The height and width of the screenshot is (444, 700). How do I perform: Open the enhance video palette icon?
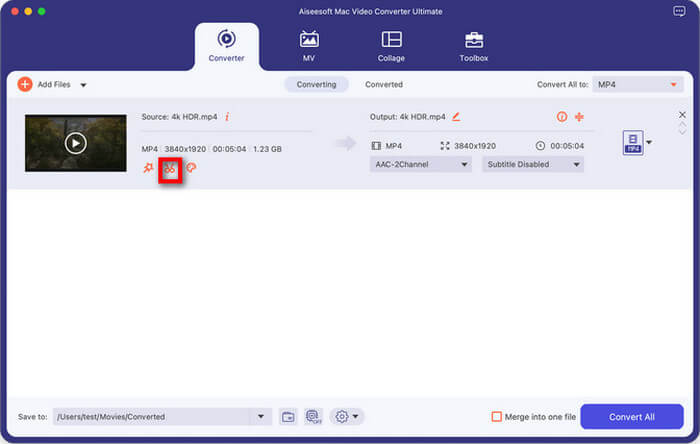click(x=191, y=167)
